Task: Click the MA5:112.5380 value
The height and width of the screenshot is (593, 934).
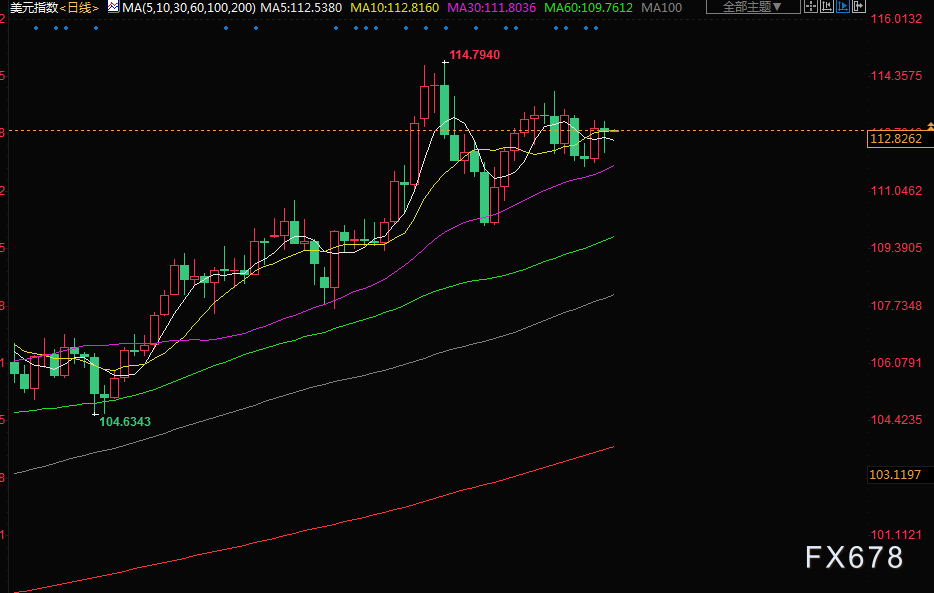Action: (301, 8)
